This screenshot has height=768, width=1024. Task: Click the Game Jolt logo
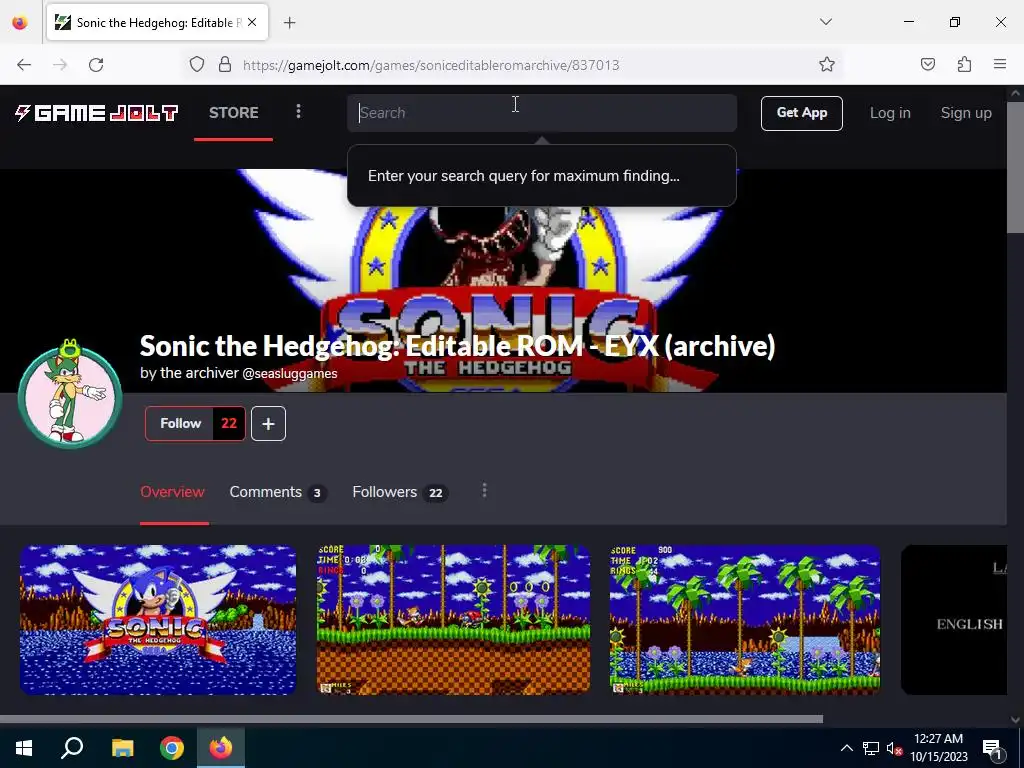coord(97,113)
